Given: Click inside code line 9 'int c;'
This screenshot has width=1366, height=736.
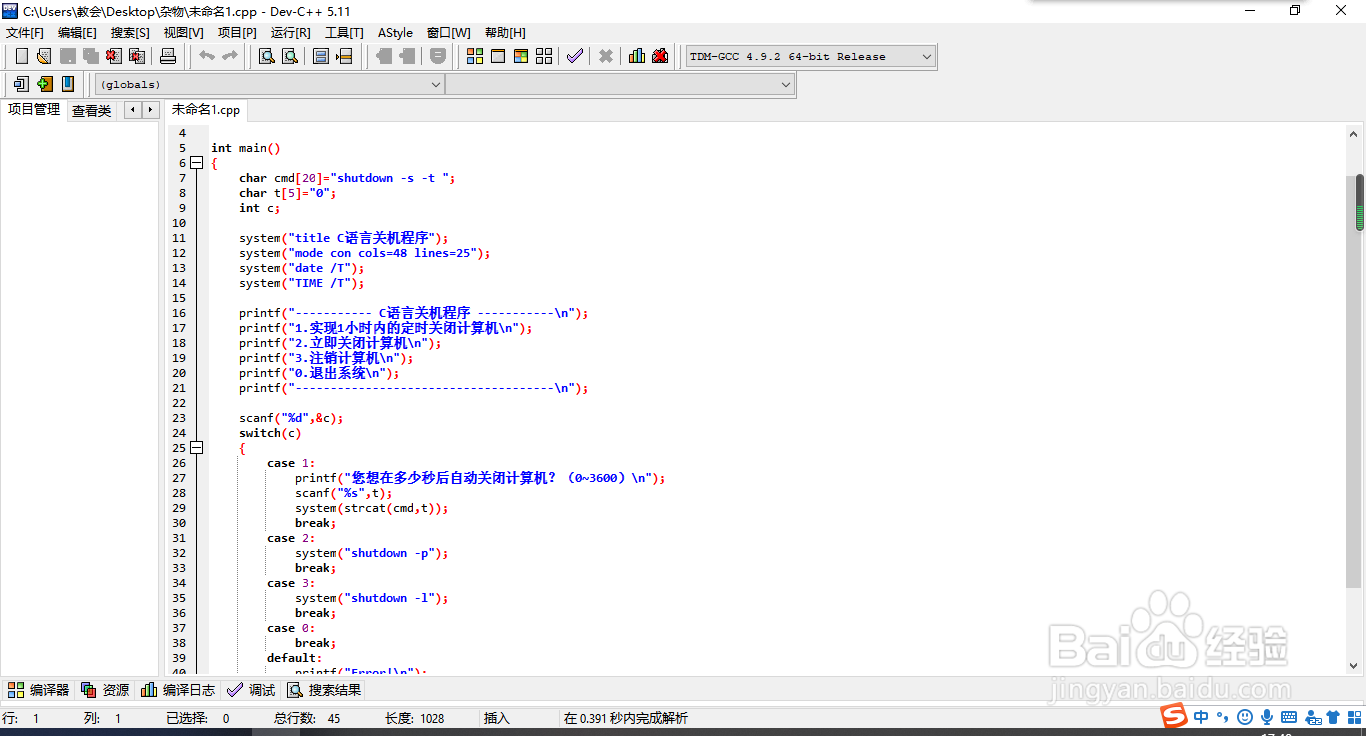Looking at the screenshot, I should (x=260, y=208).
